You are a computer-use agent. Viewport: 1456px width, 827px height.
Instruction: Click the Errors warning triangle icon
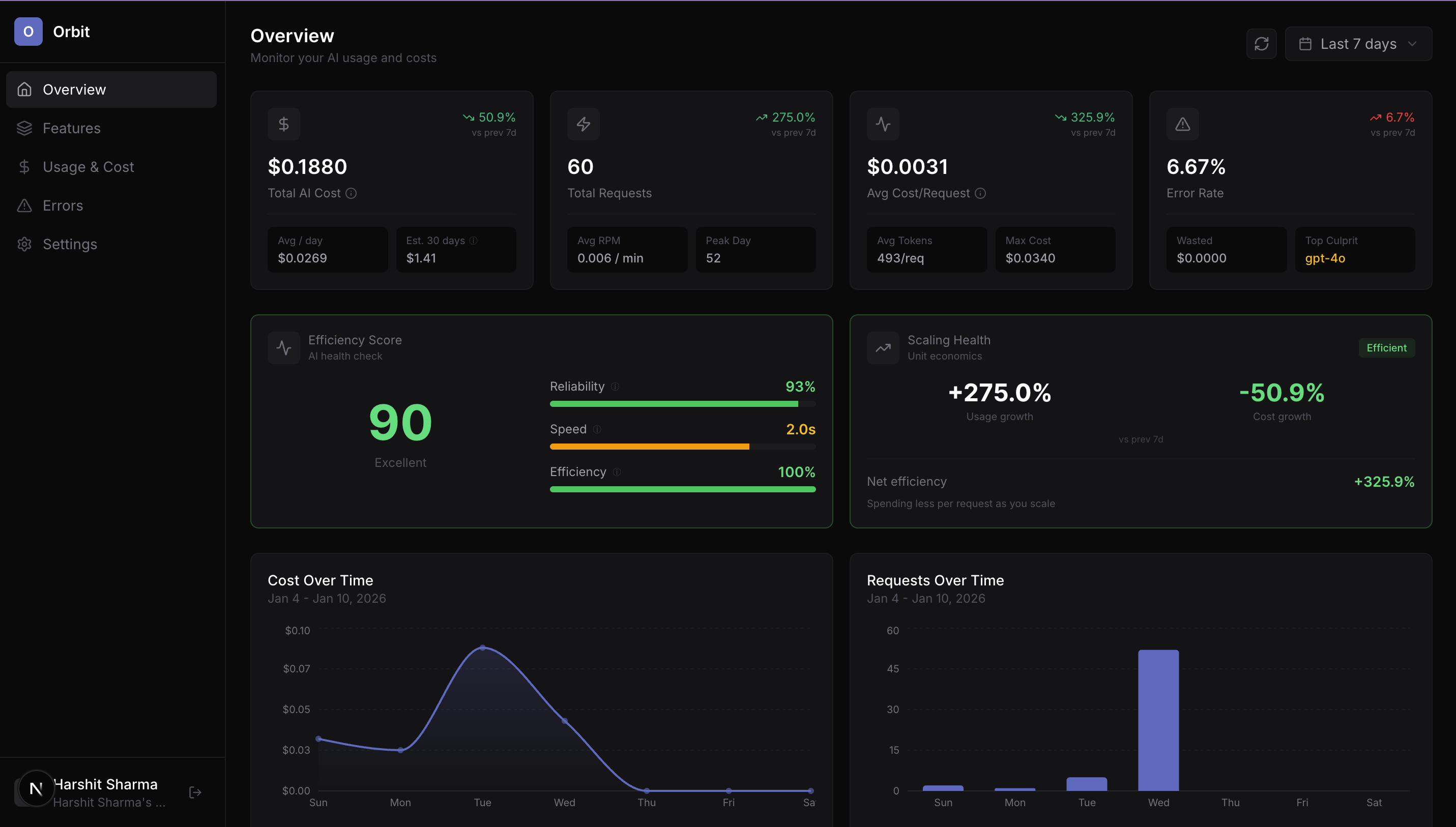(24, 205)
